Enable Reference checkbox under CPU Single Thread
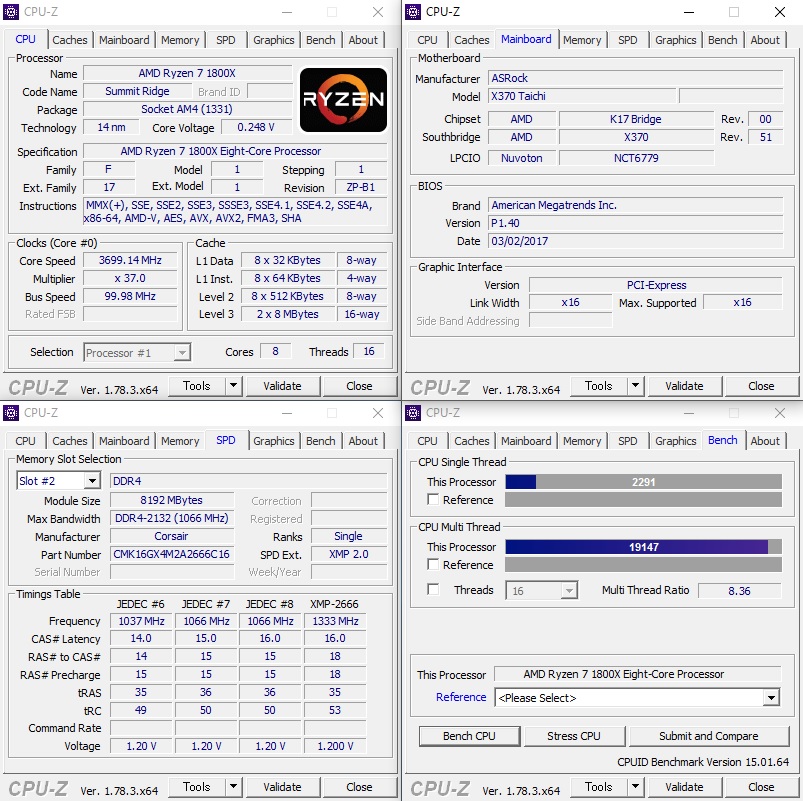The width and height of the screenshot is (803, 801). (x=433, y=499)
